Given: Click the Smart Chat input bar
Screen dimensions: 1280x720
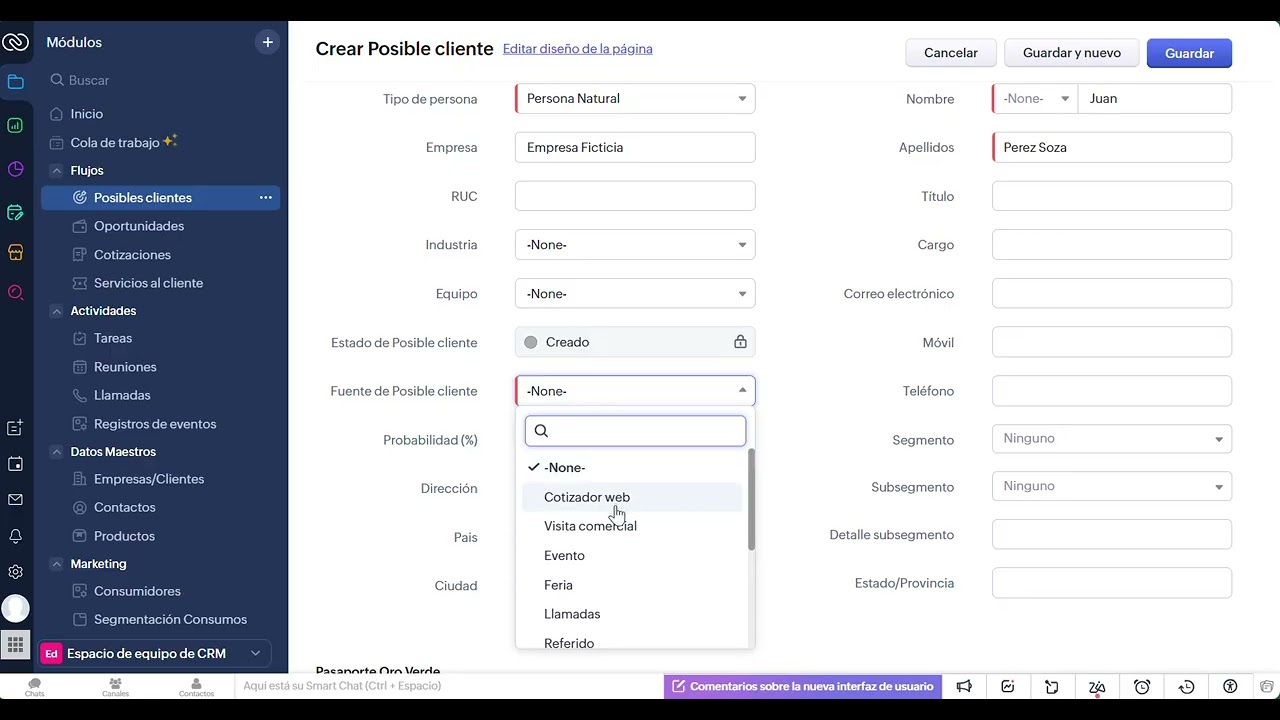Looking at the screenshot, I should coord(450,686).
